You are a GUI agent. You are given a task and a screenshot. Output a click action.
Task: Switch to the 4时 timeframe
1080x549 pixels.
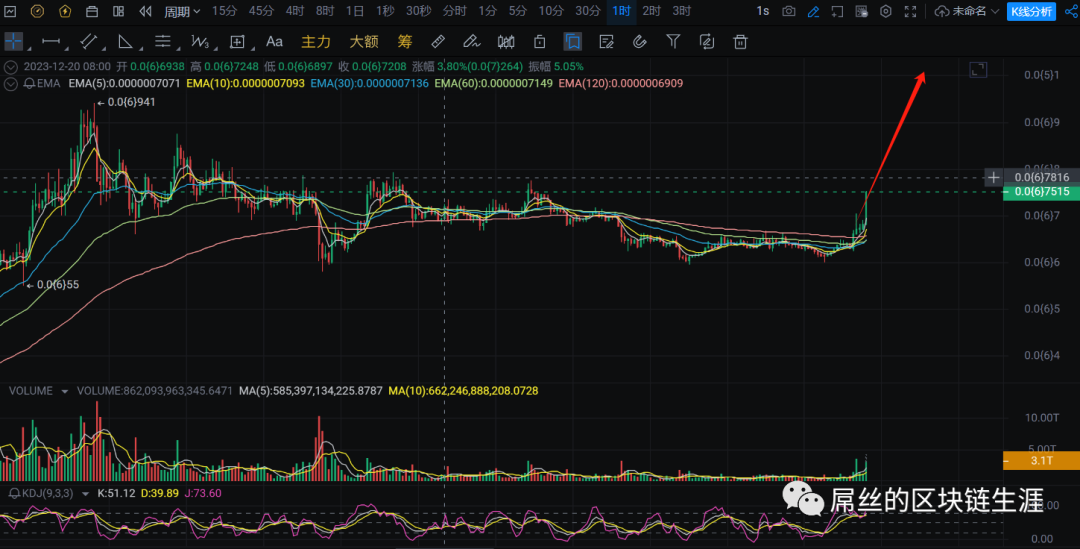(295, 12)
